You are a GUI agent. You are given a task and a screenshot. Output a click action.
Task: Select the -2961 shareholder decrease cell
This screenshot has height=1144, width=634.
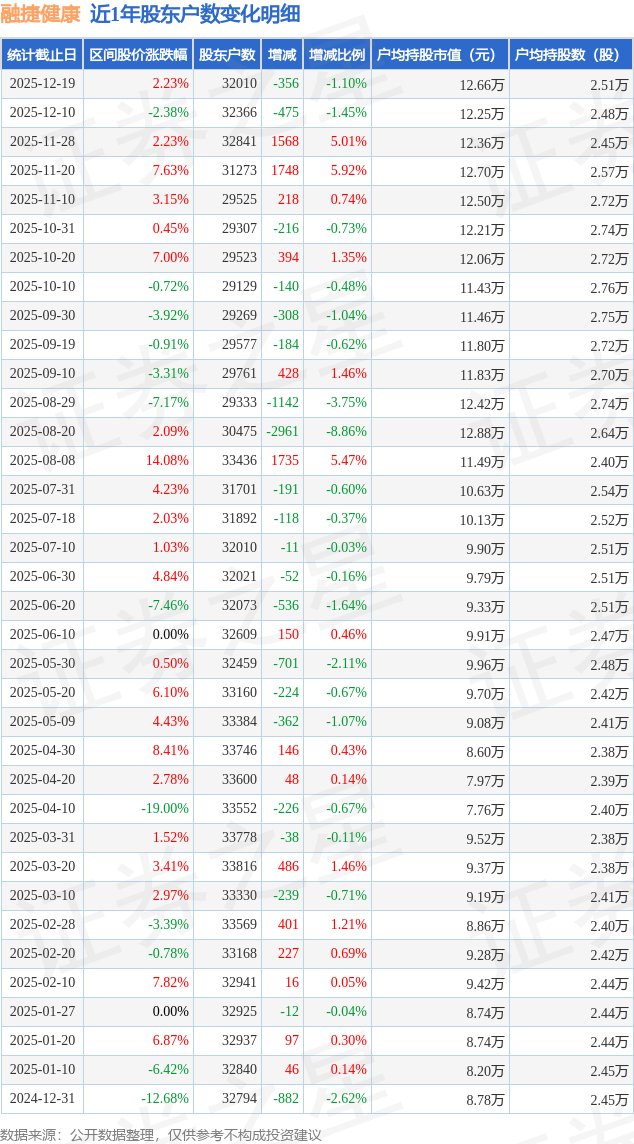pos(283,432)
